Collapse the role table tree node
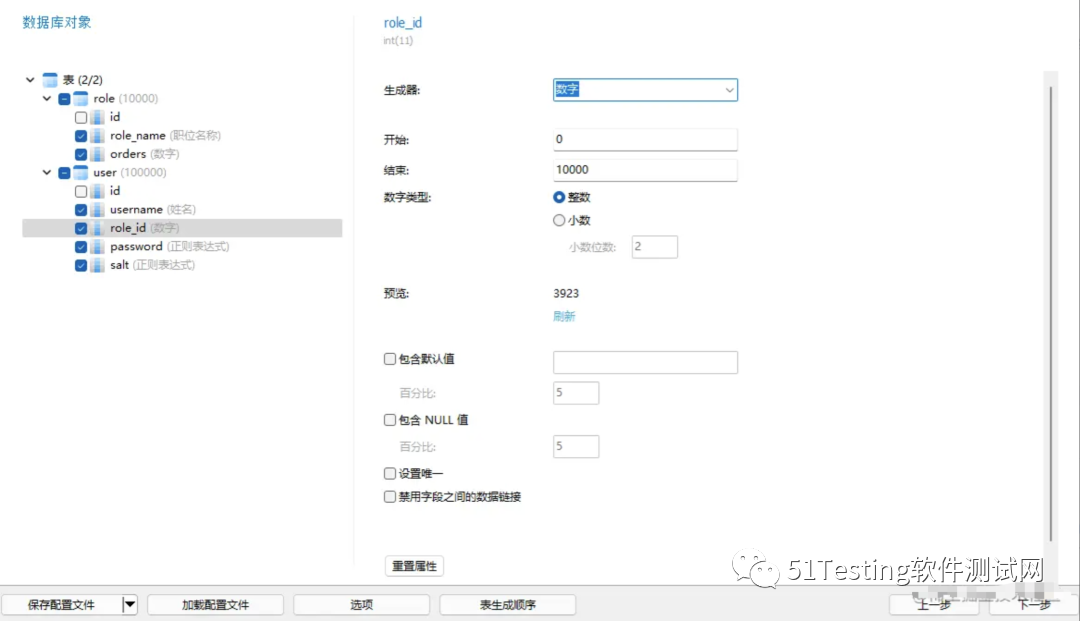1080x621 pixels. coord(46,98)
